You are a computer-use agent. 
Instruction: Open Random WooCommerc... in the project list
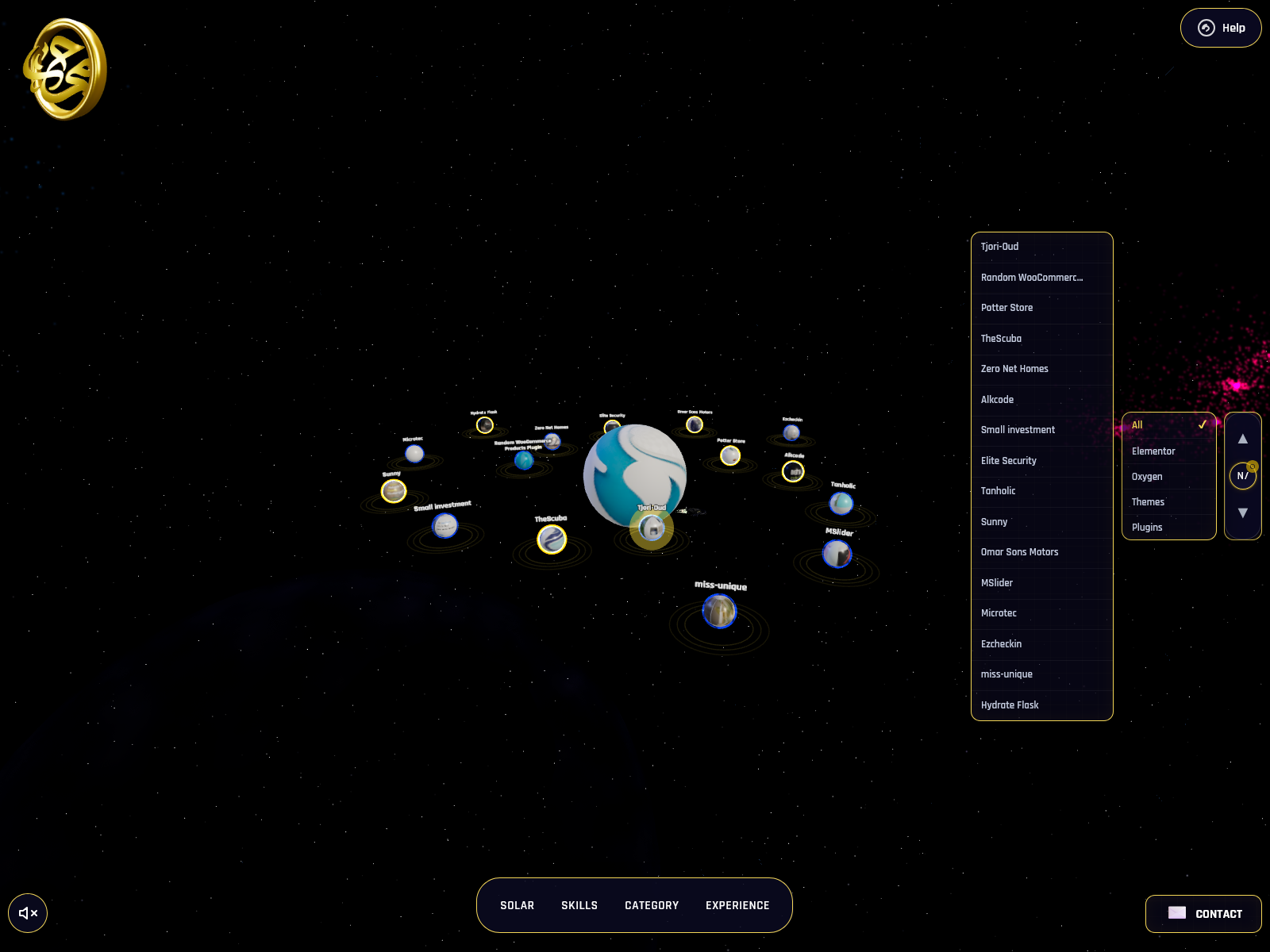[1042, 278]
